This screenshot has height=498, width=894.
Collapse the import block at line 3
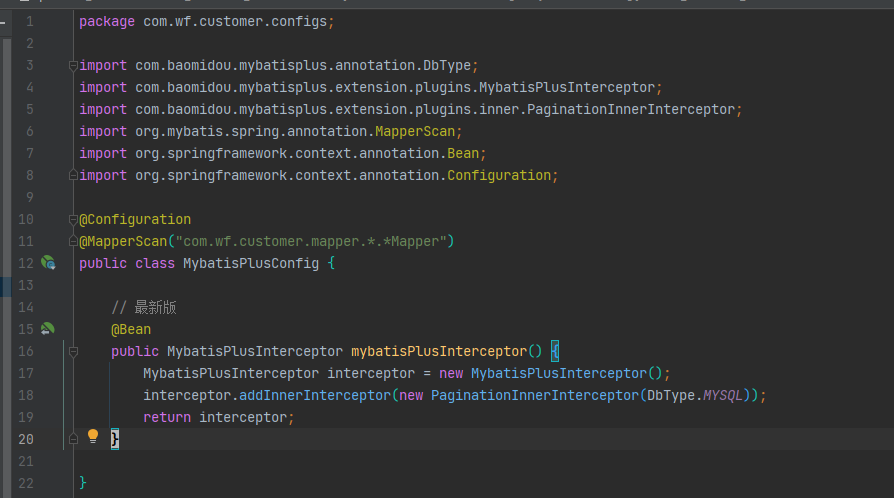(72, 66)
